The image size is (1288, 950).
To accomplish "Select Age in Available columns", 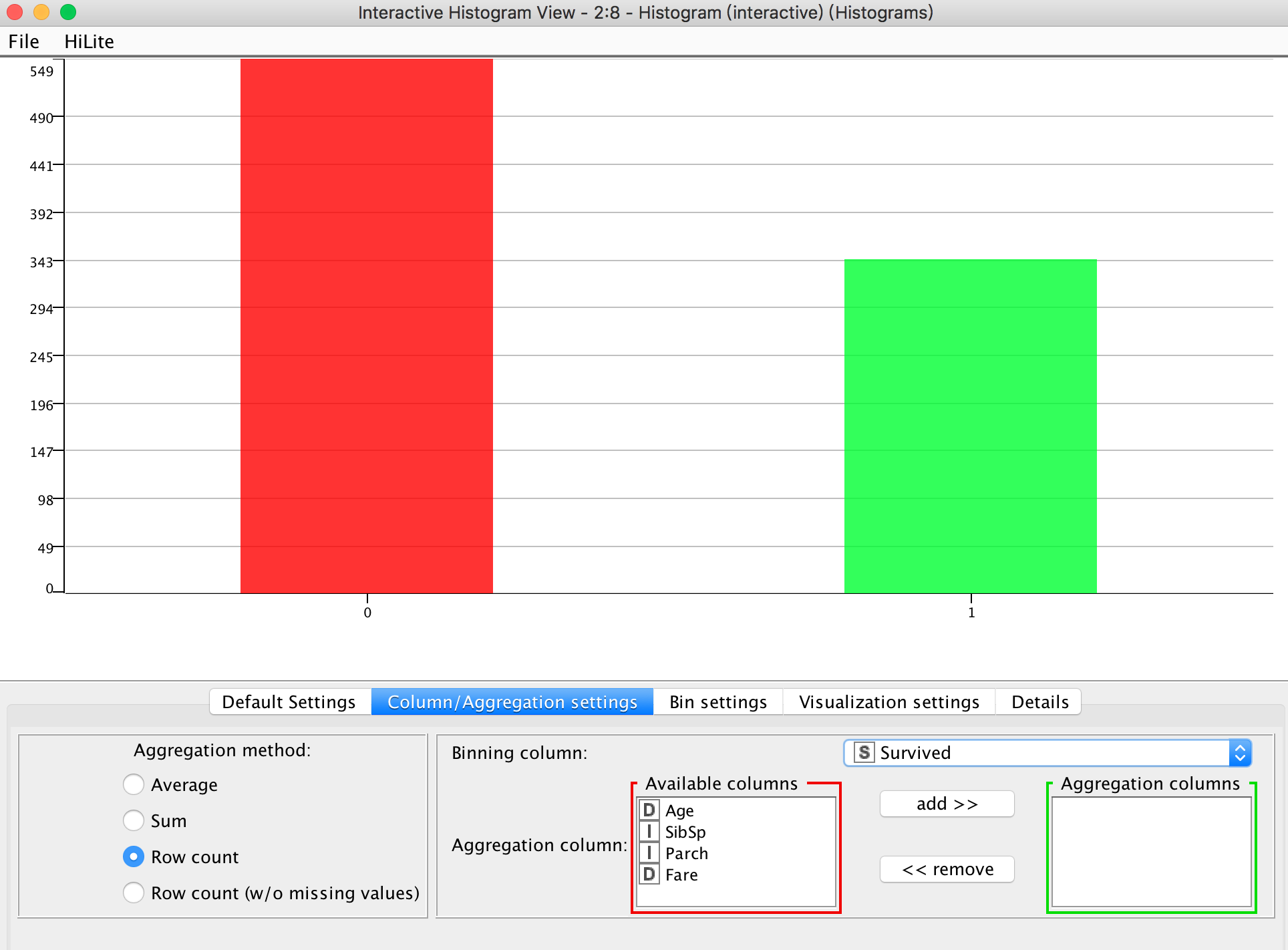I will [x=737, y=810].
